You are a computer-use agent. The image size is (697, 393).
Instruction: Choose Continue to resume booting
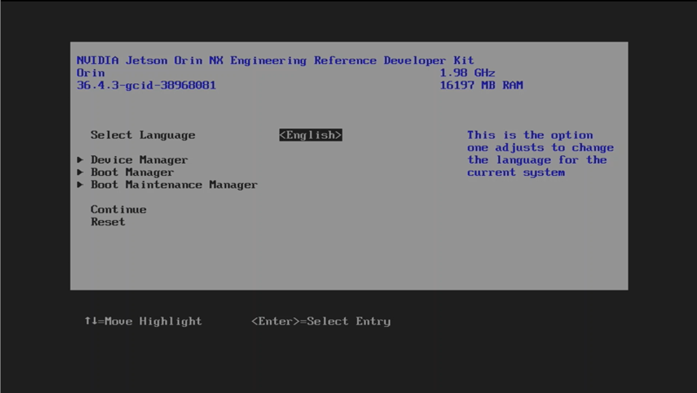118,209
